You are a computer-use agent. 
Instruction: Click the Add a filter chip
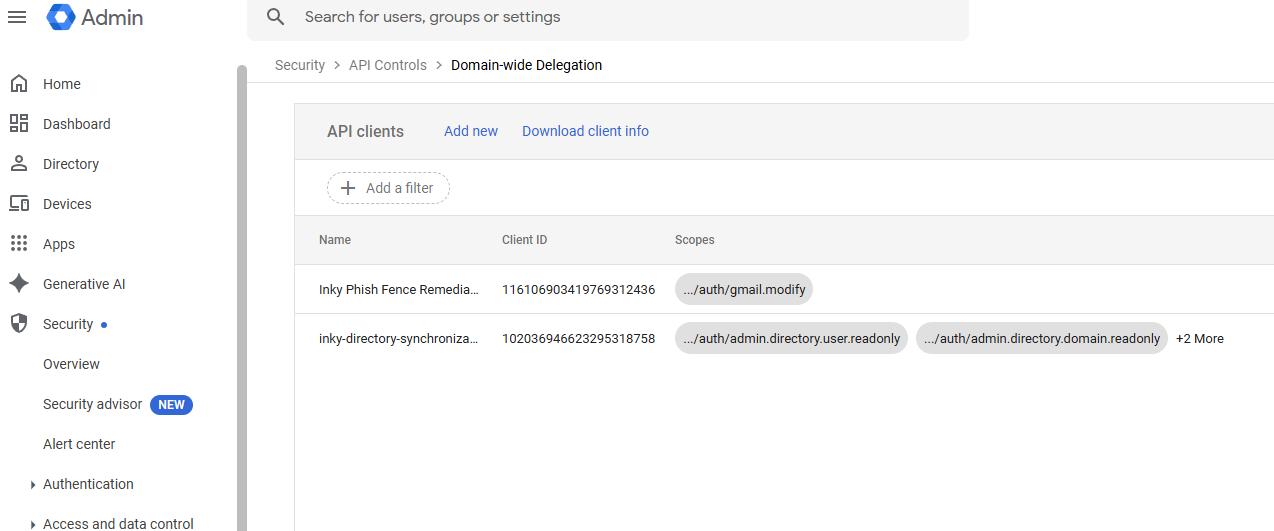tap(388, 188)
